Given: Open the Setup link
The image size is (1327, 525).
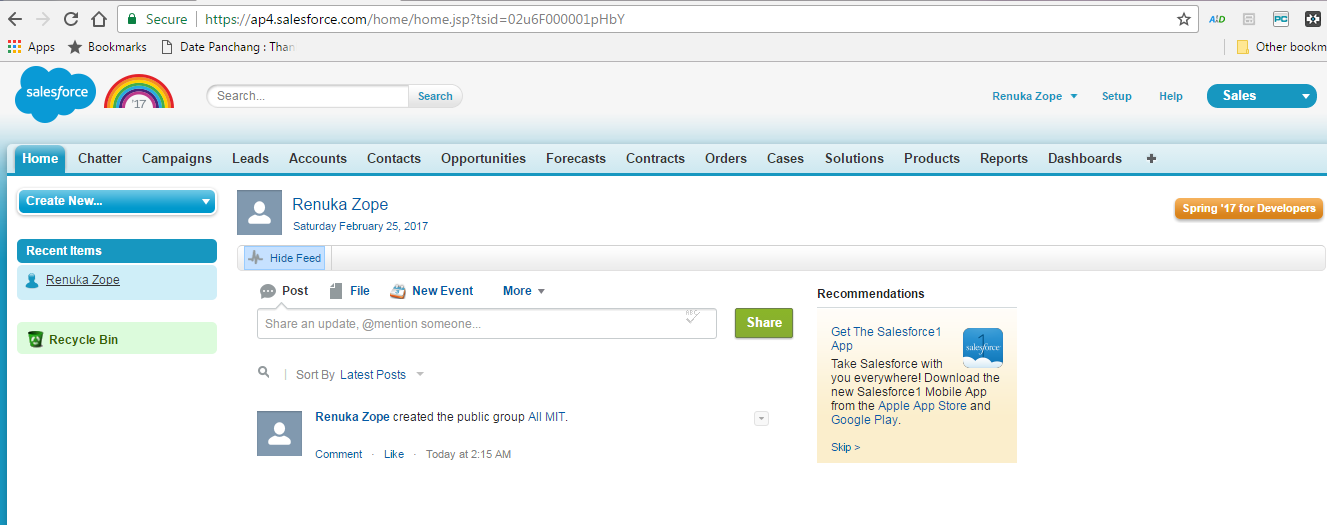Looking at the screenshot, I should click(1117, 96).
